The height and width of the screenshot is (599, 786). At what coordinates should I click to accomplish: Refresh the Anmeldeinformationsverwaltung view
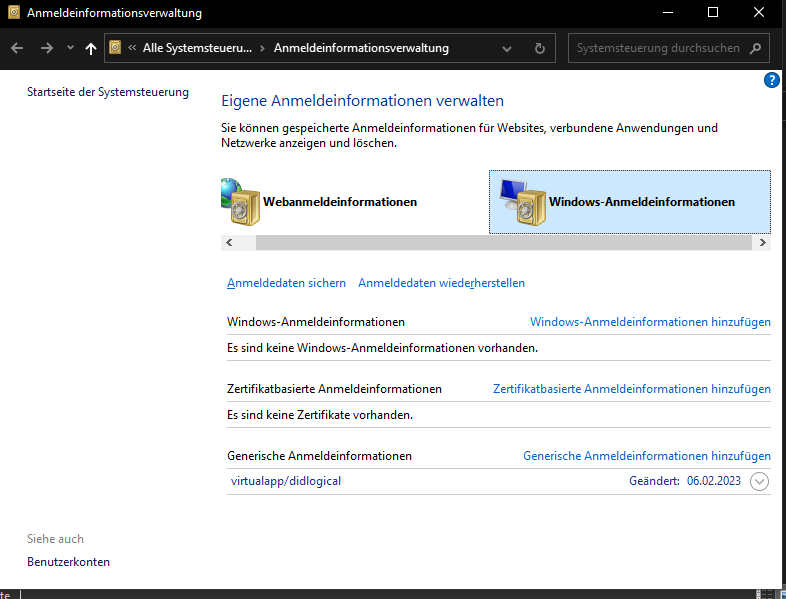tap(539, 48)
